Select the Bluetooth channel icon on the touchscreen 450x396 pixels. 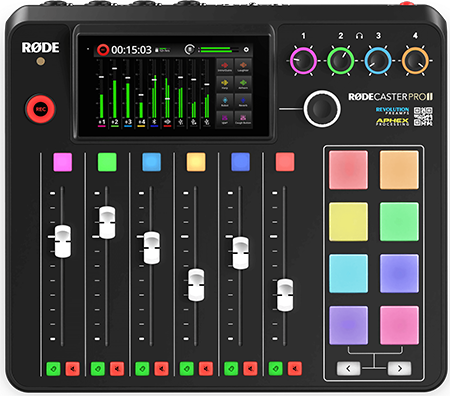tap(154, 122)
